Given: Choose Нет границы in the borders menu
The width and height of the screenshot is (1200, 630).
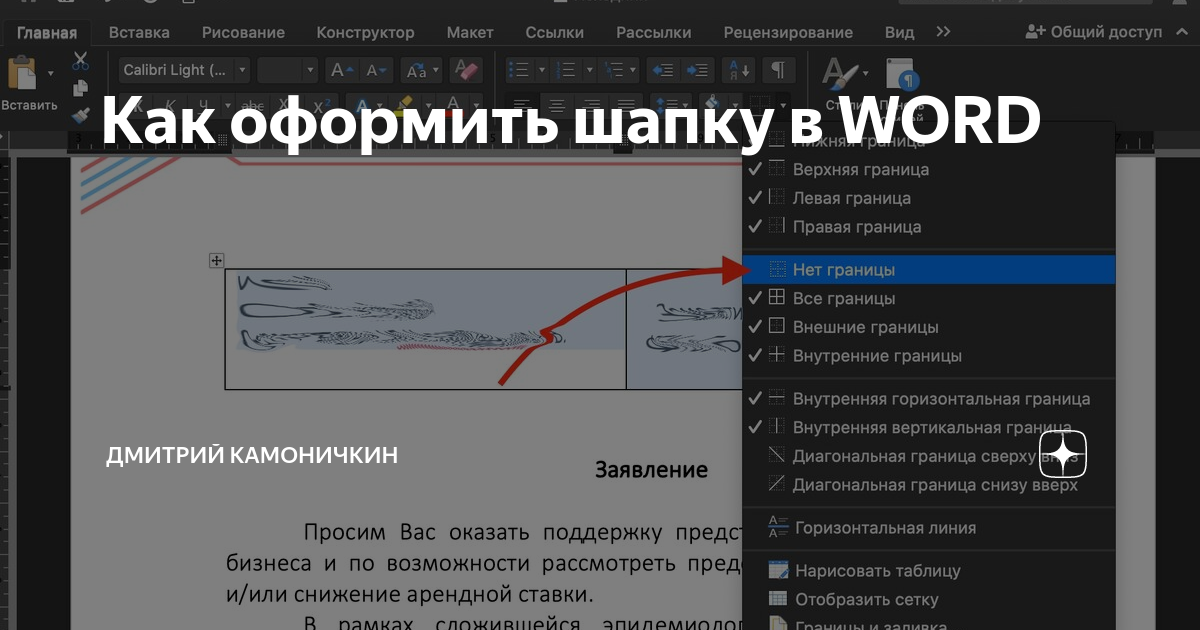Looking at the screenshot, I should [x=929, y=270].
